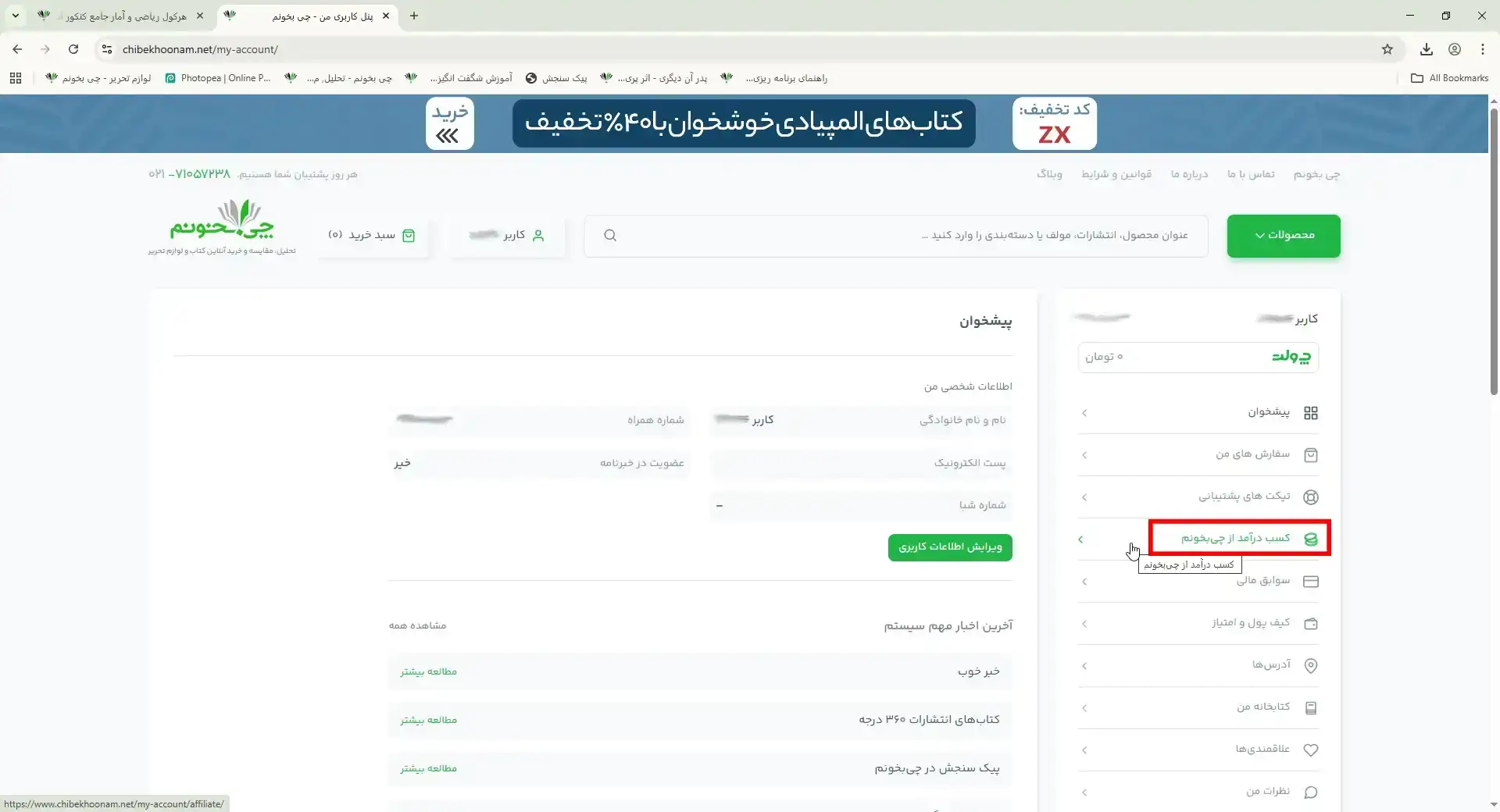
Task: Expand the سوابق مالی chevron arrow
Action: 1084,582
